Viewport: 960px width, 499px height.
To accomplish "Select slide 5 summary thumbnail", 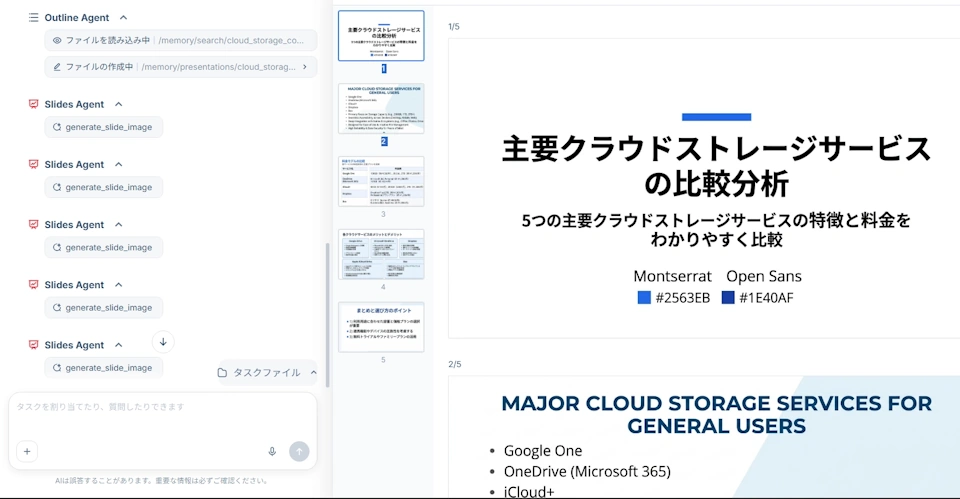I will coord(381,327).
